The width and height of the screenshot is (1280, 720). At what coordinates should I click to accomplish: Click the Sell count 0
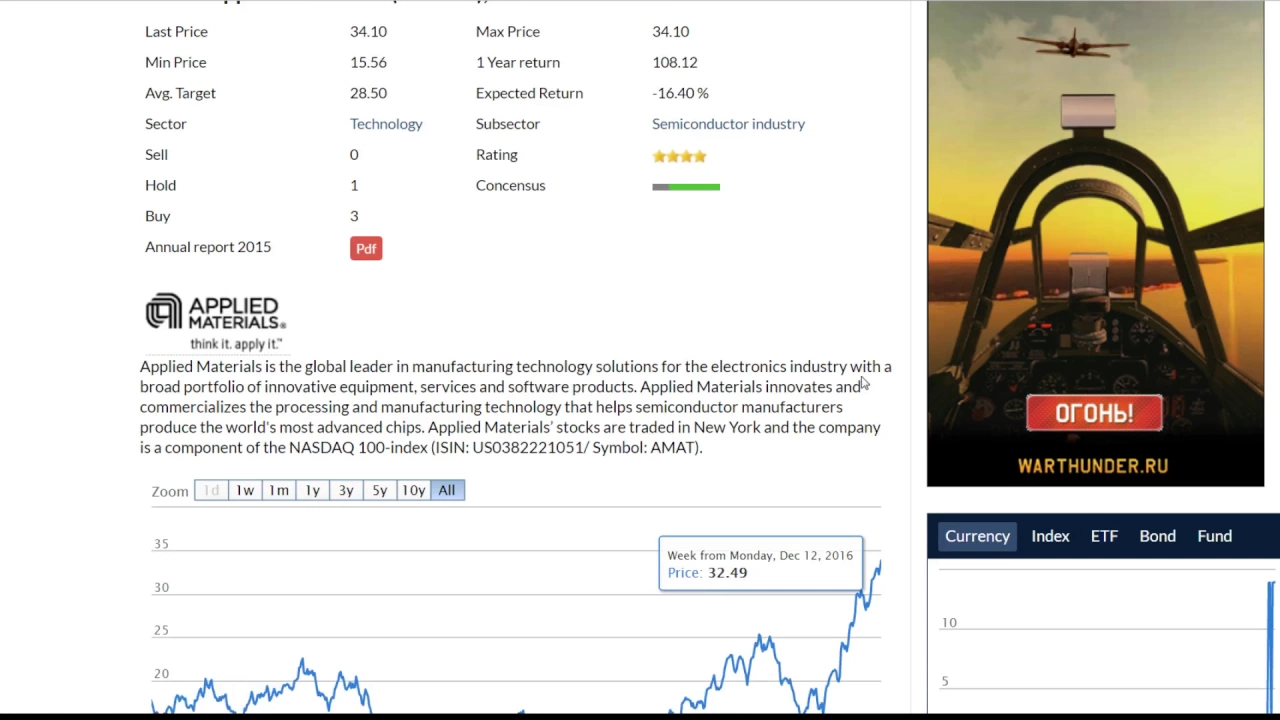click(354, 155)
